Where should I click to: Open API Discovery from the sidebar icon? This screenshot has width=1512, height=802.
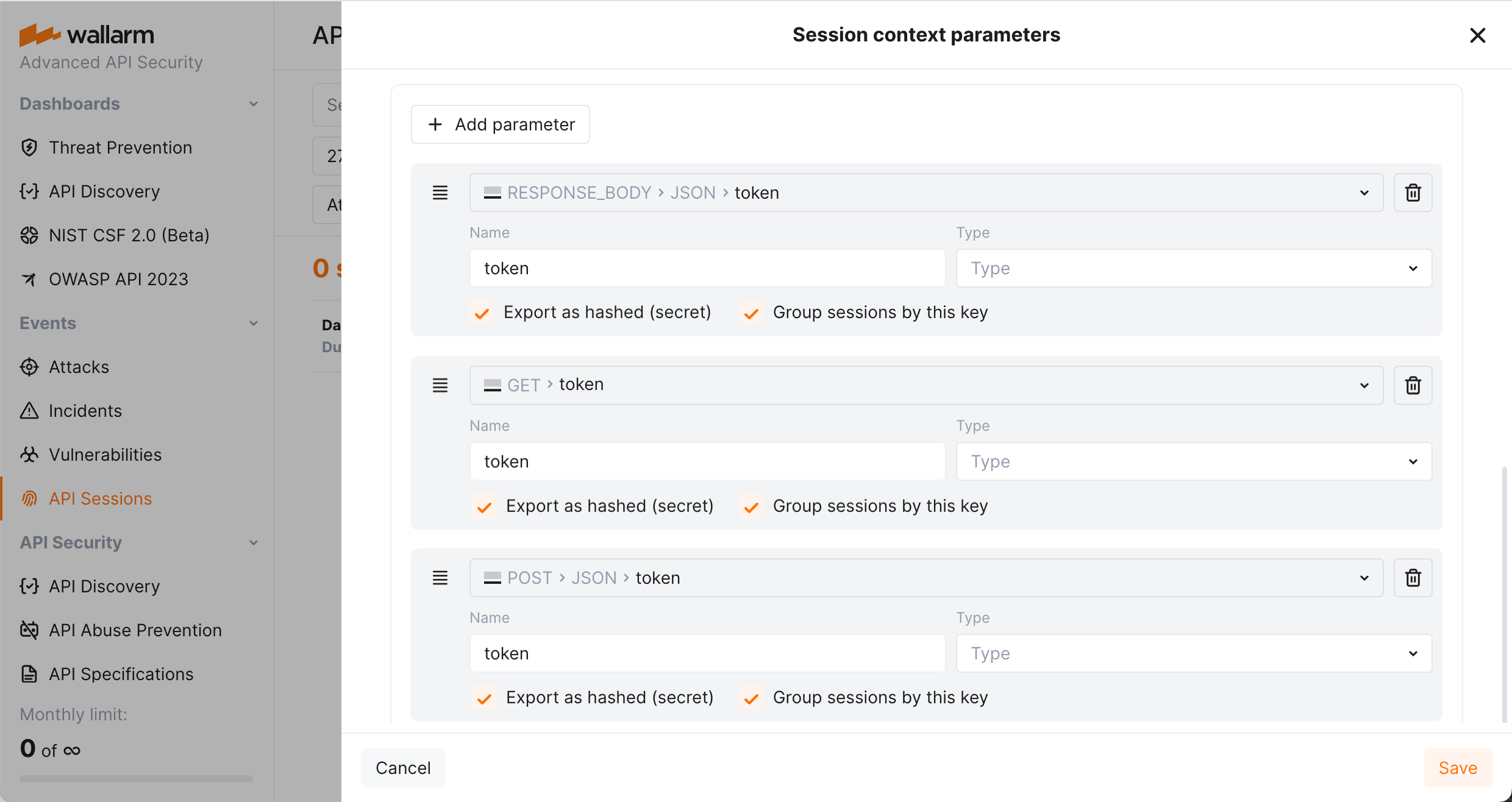coord(29,191)
